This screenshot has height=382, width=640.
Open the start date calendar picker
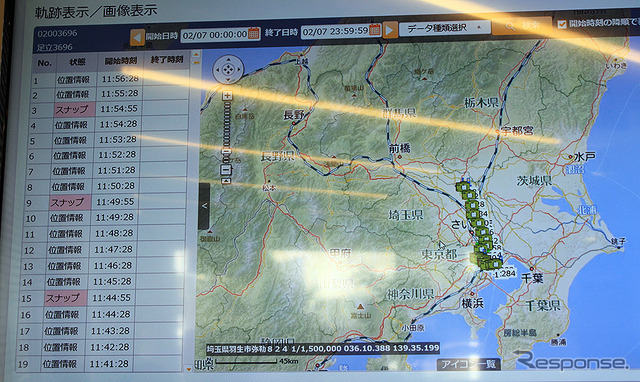[x=254, y=33]
